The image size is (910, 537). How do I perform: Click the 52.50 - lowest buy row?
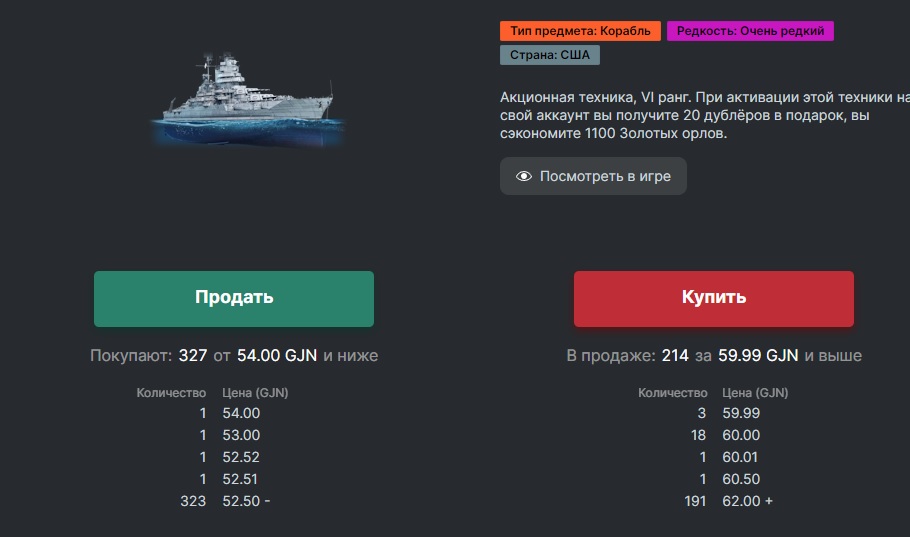pyautogui.click(x=225, y=501)
